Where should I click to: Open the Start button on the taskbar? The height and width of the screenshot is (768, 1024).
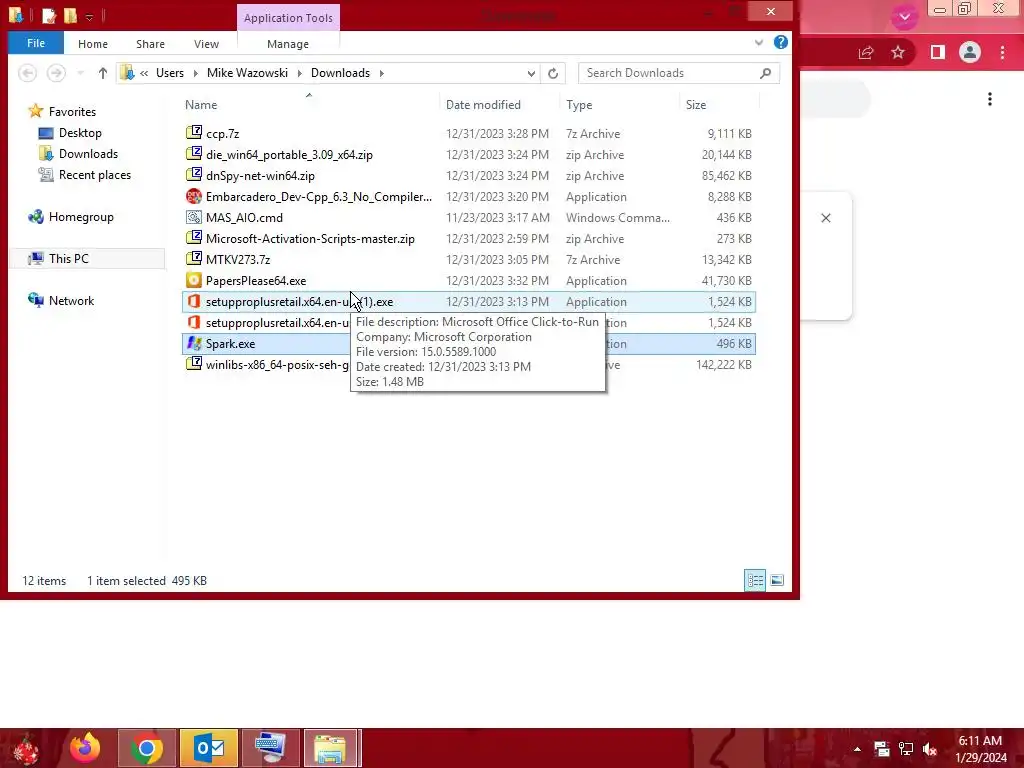pos(26,748)
